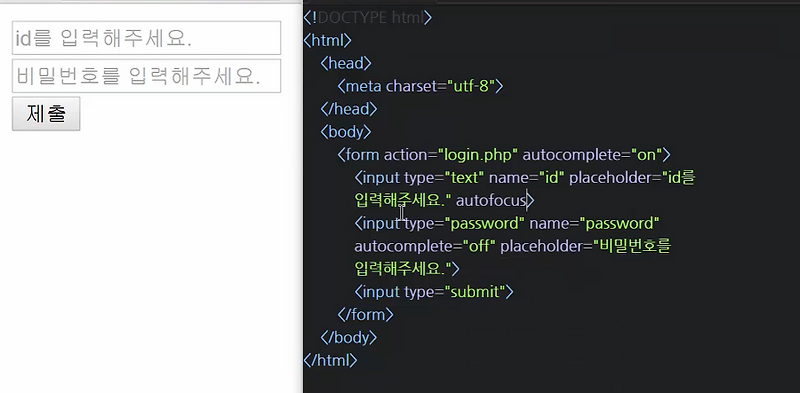Click the opening <body> tag line

click(345, 132)
